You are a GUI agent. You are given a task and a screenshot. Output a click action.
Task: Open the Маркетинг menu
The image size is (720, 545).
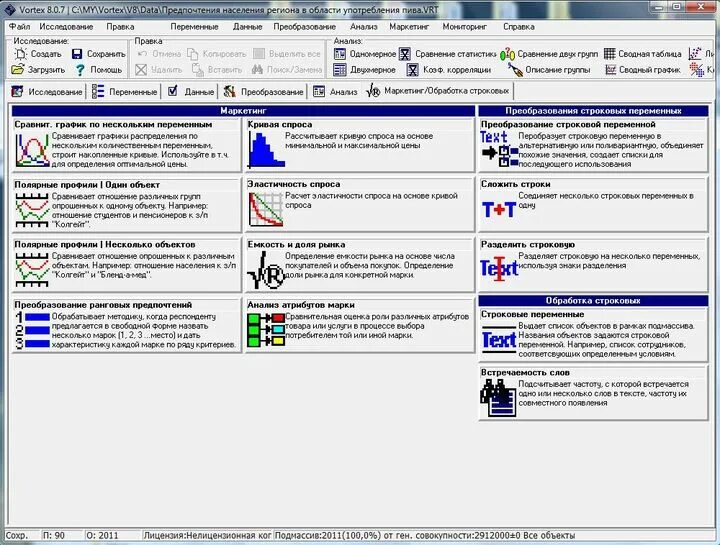(x=409, y=27)
